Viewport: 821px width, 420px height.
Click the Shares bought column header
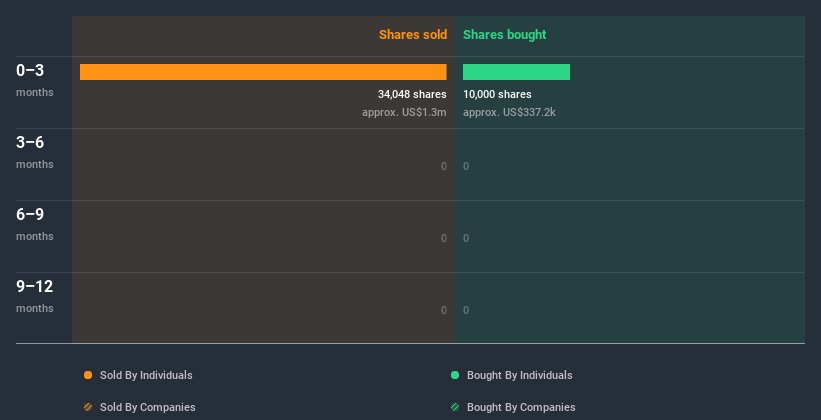pos(504,35)
